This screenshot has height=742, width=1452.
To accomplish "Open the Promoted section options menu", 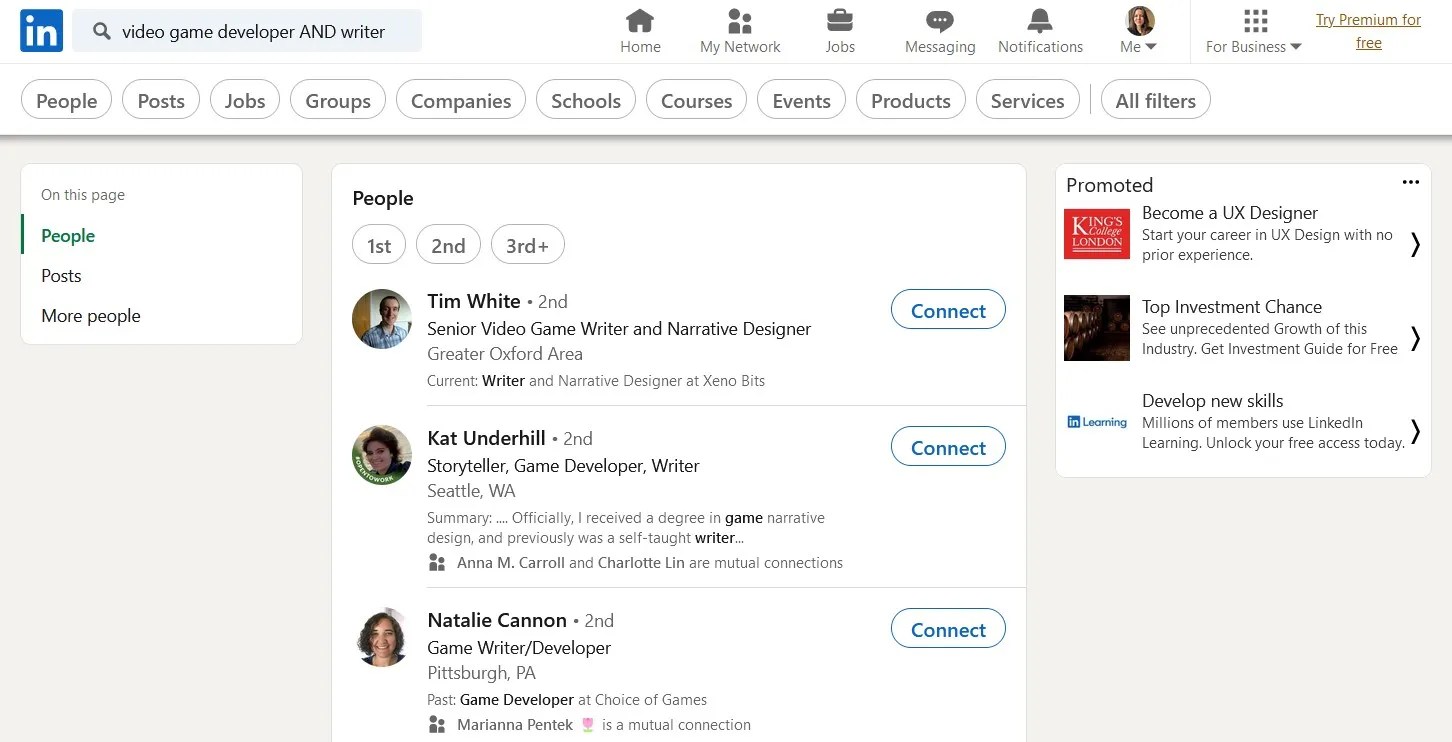I will (x=1411, y=181).
